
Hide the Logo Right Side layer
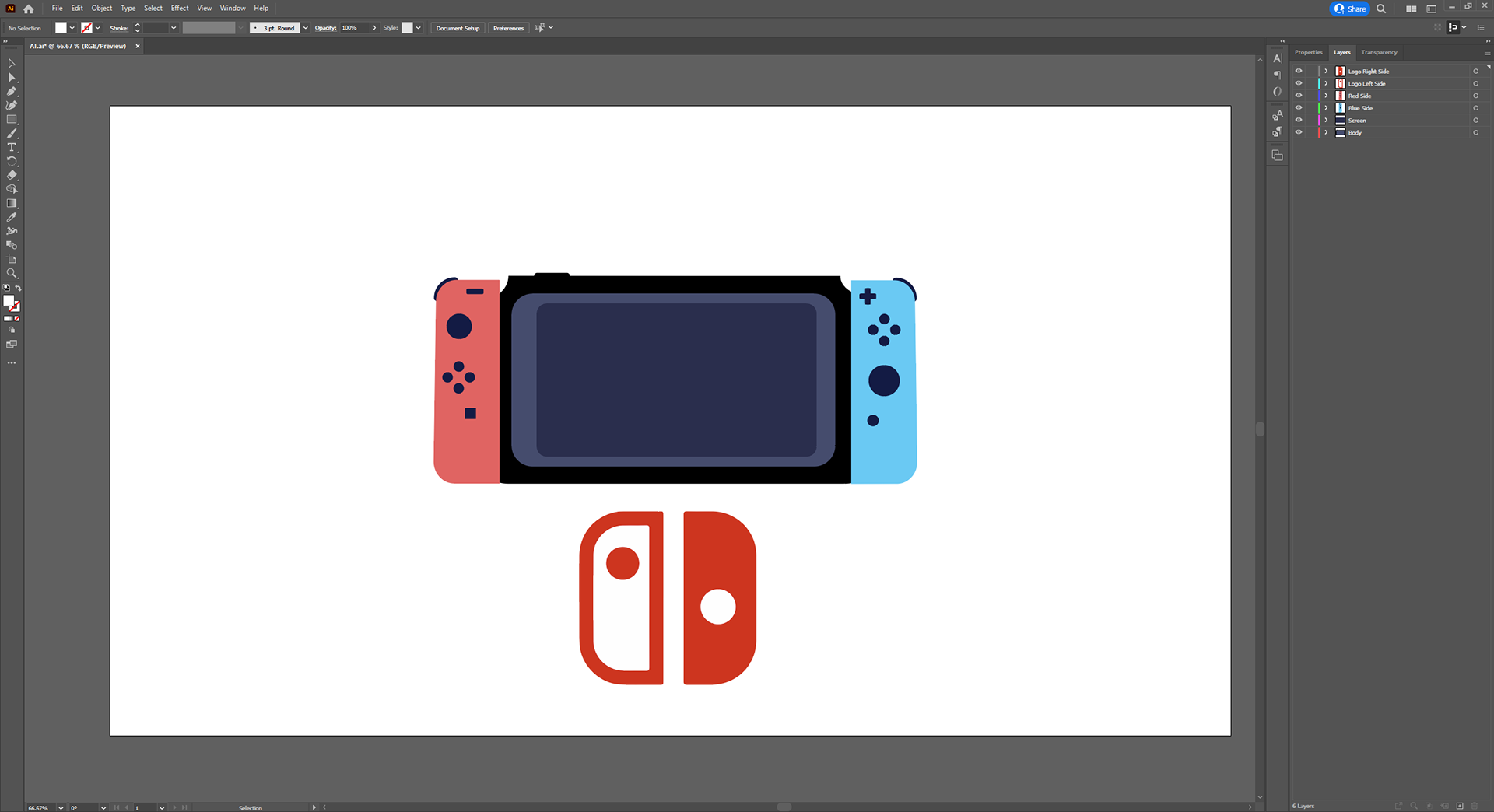(1298, 71)
